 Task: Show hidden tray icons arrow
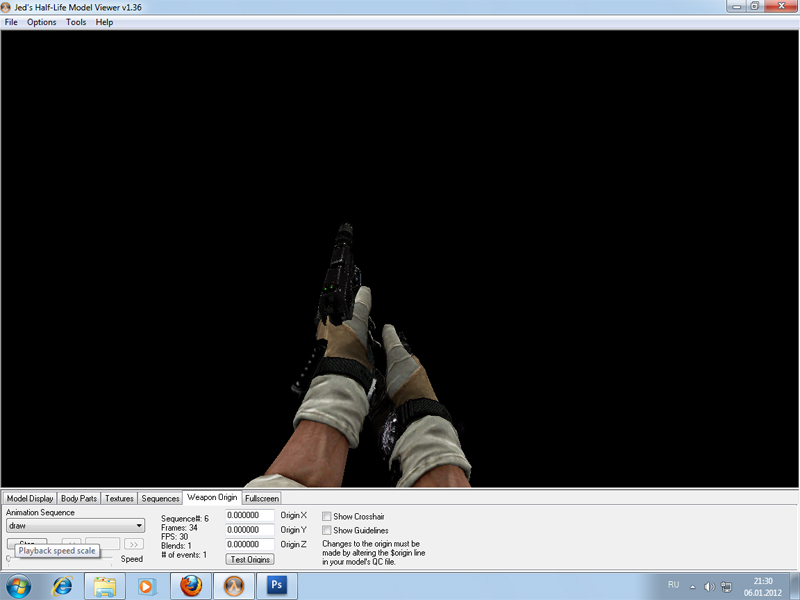click(692, 587)
